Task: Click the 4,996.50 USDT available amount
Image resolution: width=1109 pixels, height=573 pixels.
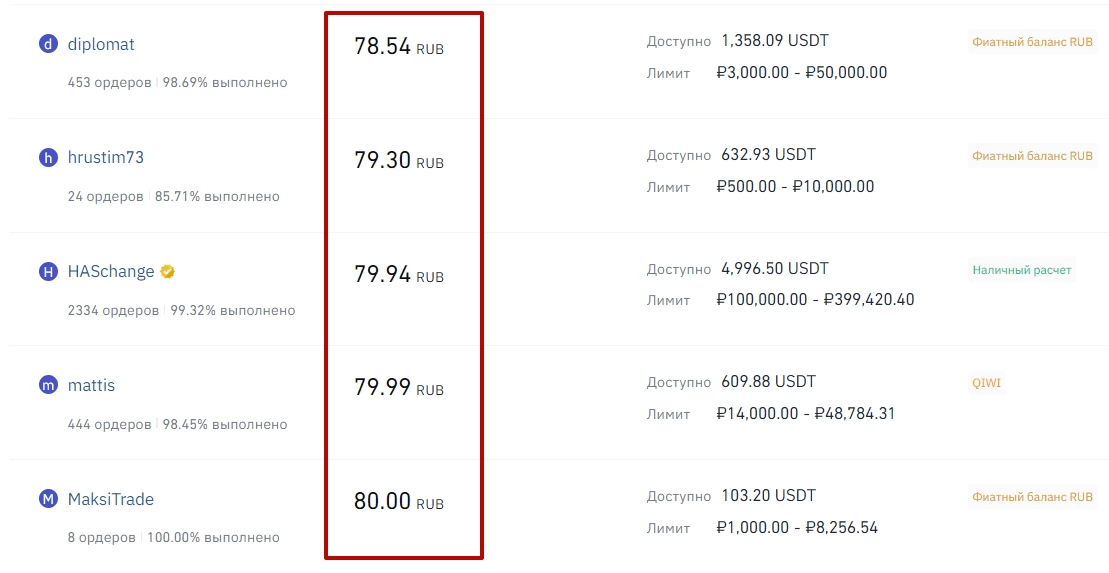Action: (x=774, y=269)
